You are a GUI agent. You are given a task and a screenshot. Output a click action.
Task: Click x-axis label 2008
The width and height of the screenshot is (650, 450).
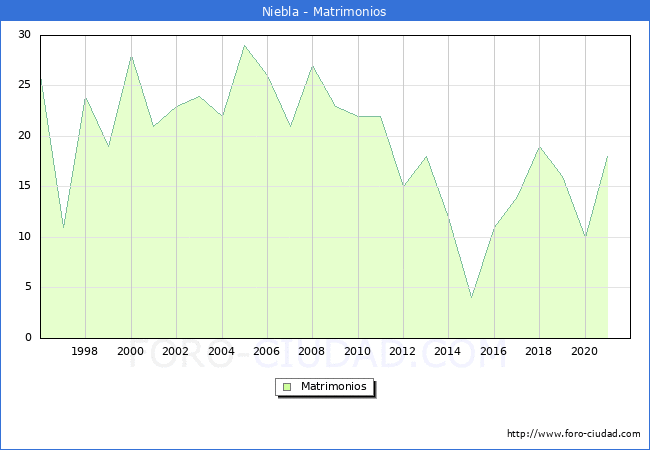pos(312,351)
